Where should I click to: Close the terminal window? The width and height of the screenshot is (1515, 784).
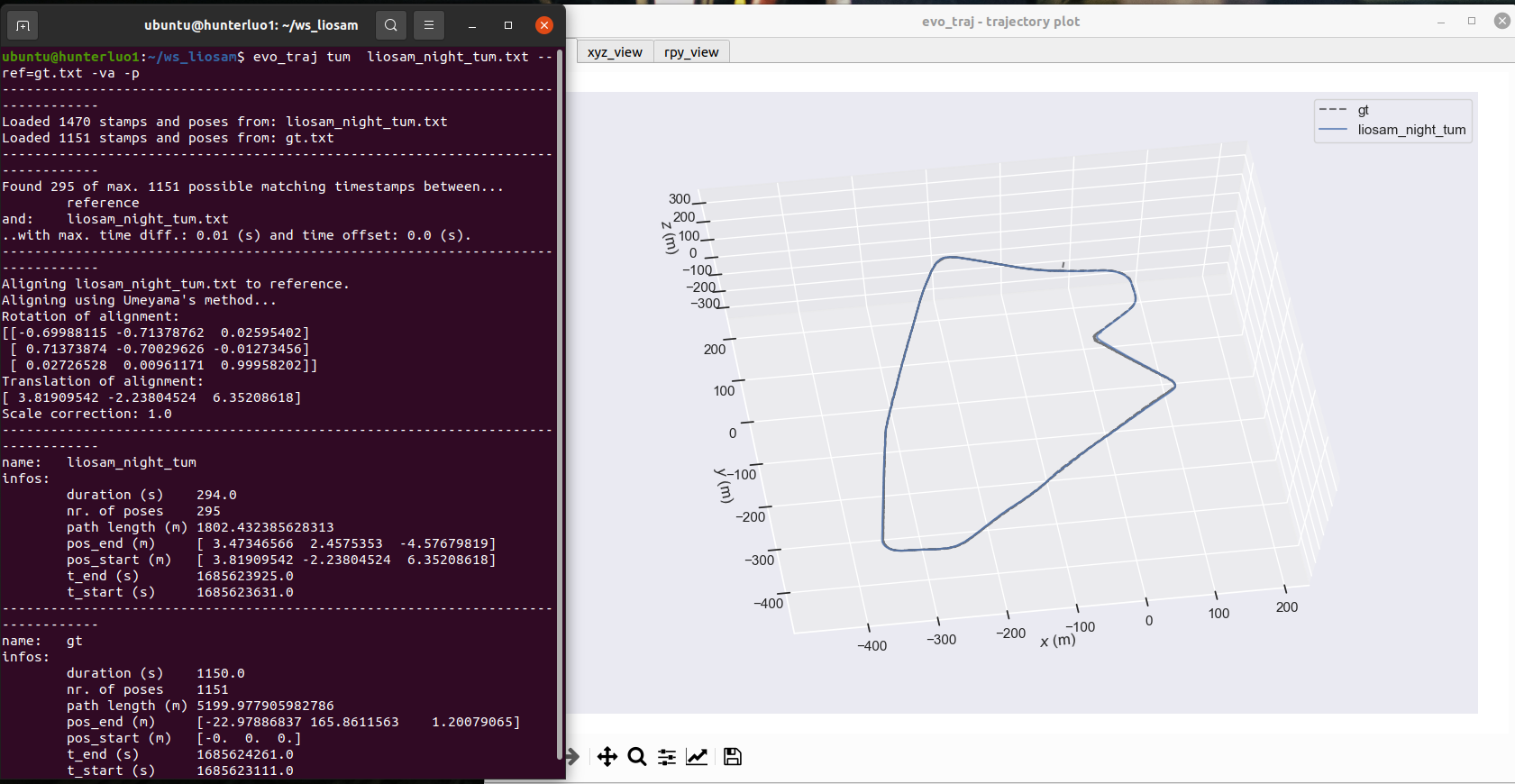(544, 25)
